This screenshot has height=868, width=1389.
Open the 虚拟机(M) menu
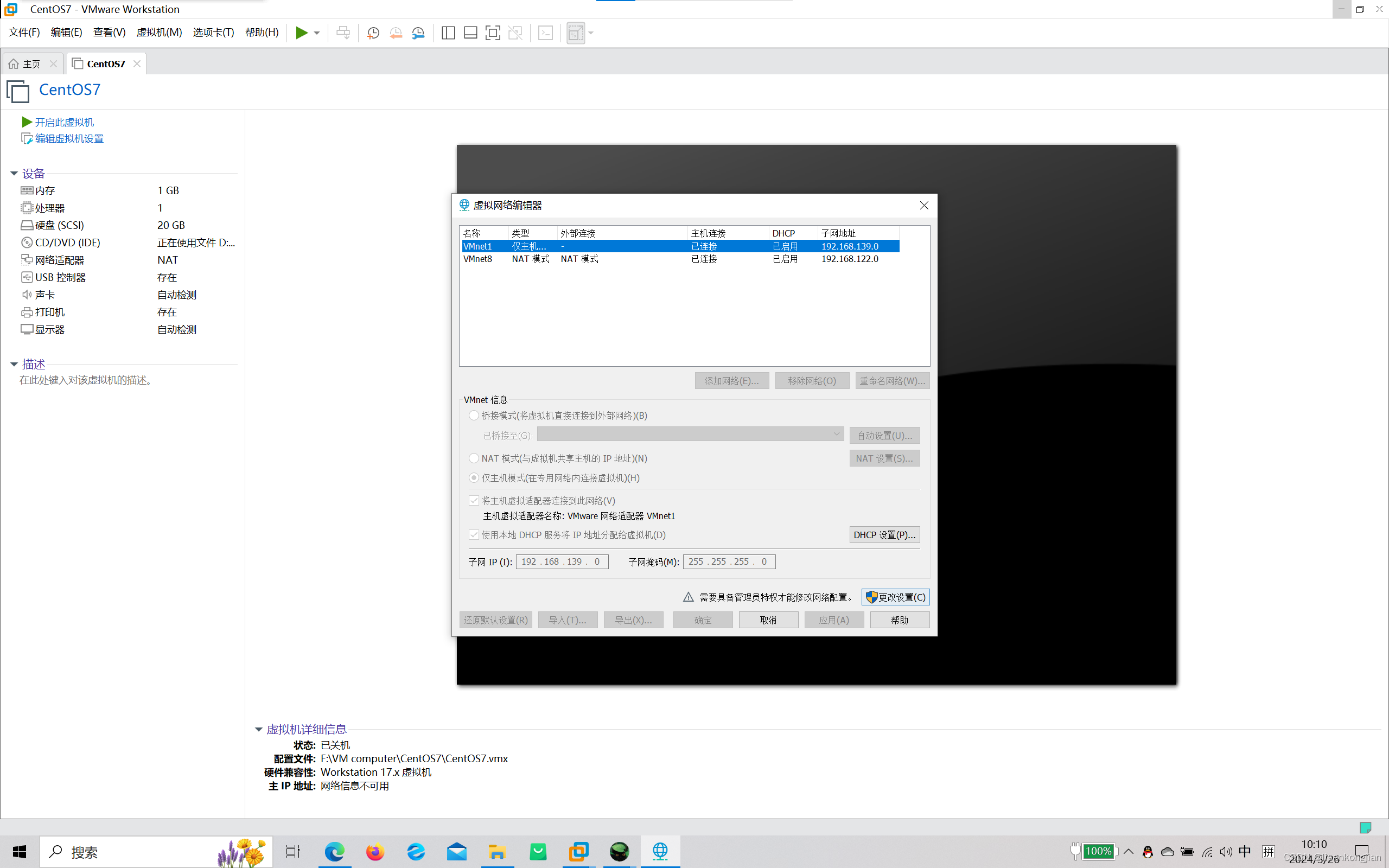[159, 32]
